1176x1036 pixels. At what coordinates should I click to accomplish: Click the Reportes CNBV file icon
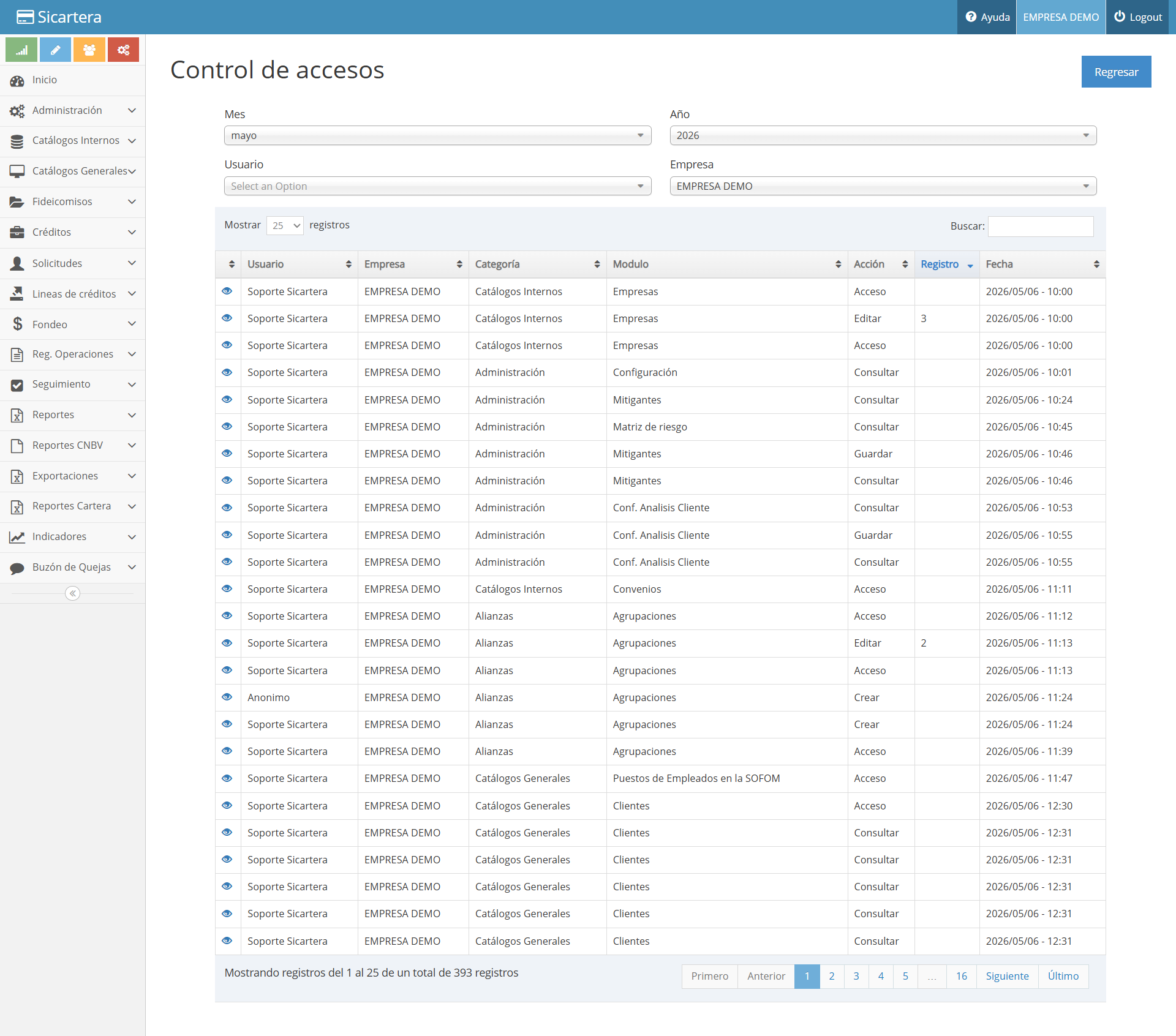coord(17,446)
